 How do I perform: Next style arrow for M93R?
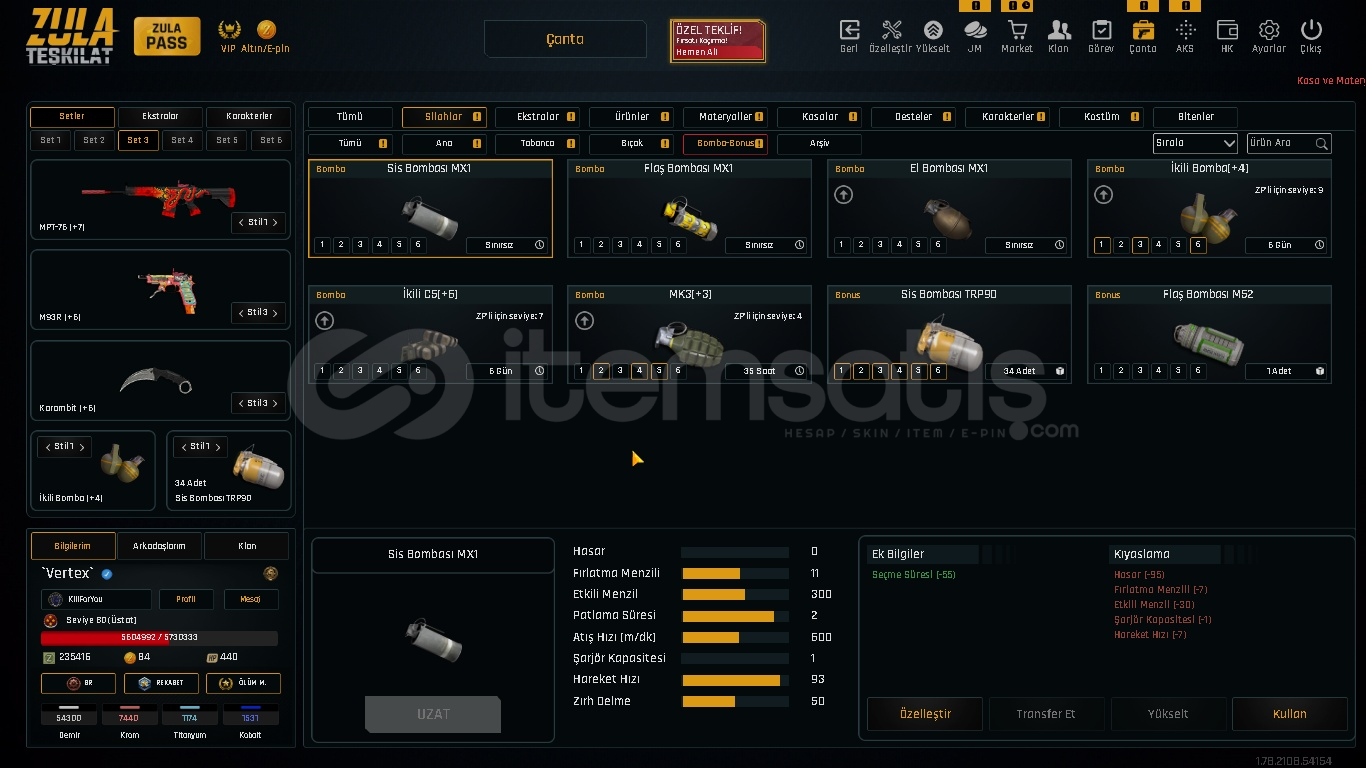(x=275, y=313)
